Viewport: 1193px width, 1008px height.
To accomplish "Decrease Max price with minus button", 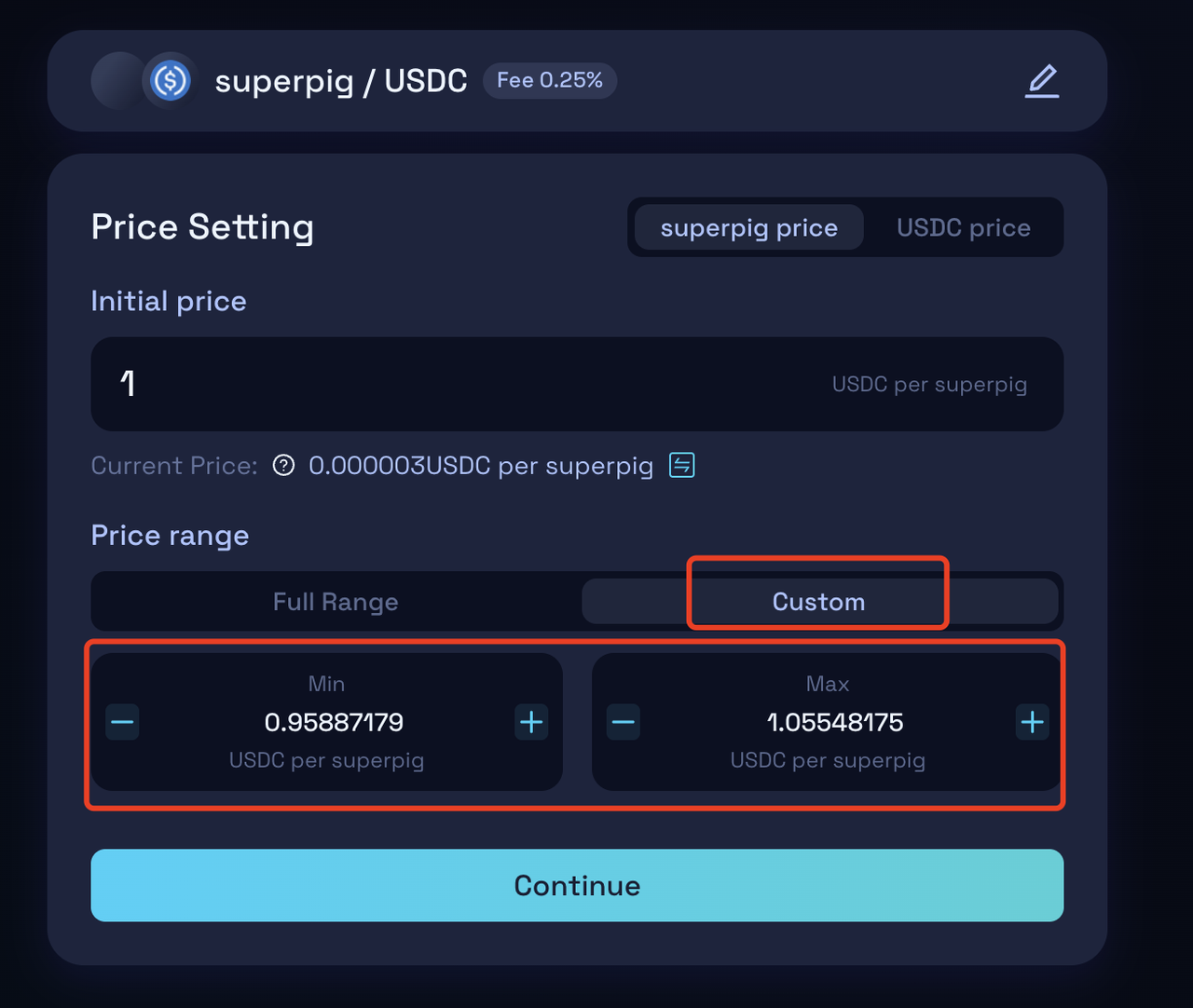I will pyautogui.click(x=624, y=722).
